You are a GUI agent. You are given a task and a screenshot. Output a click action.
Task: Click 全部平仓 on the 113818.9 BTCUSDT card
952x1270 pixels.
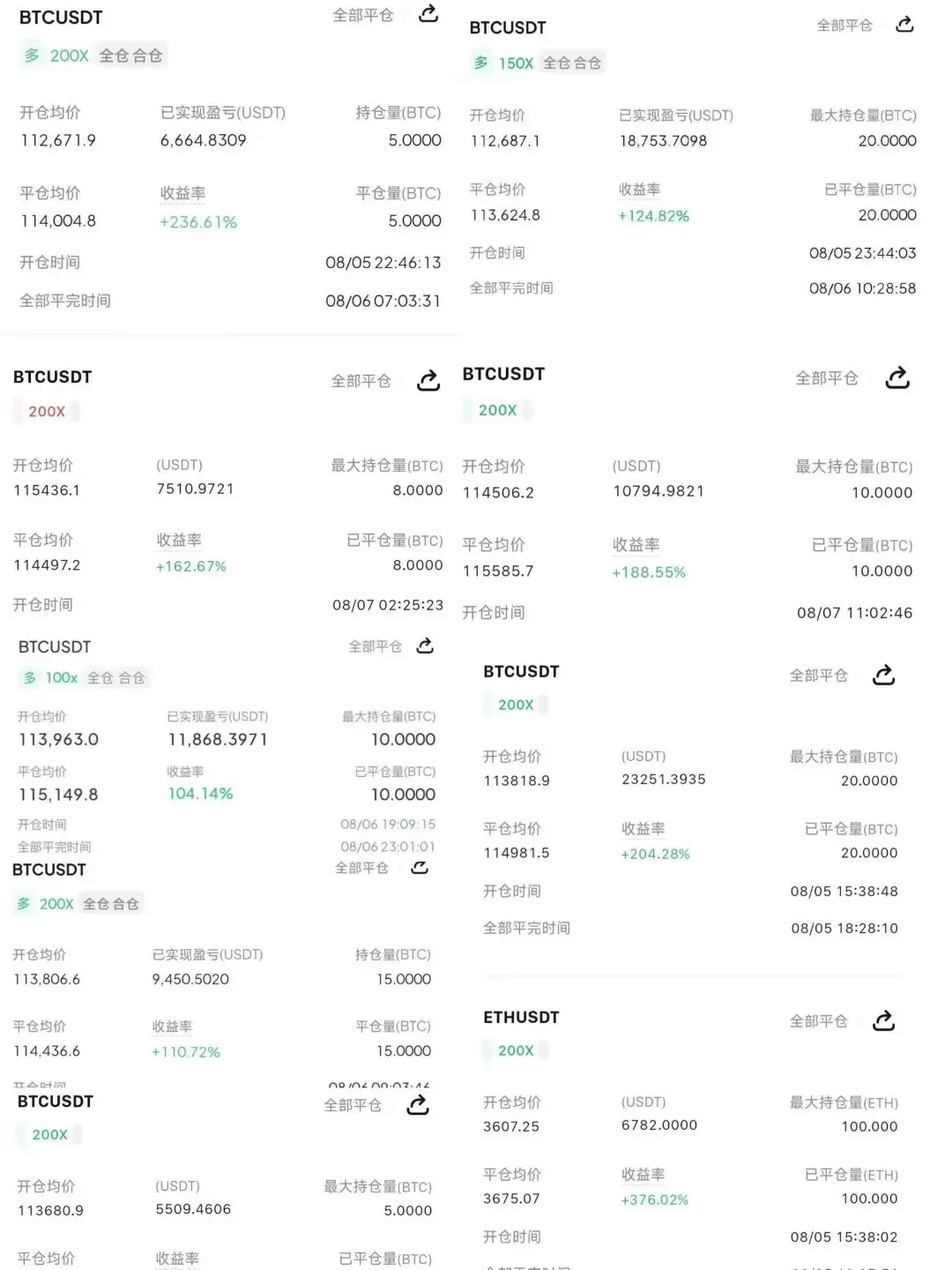click(x=819, y=676)
